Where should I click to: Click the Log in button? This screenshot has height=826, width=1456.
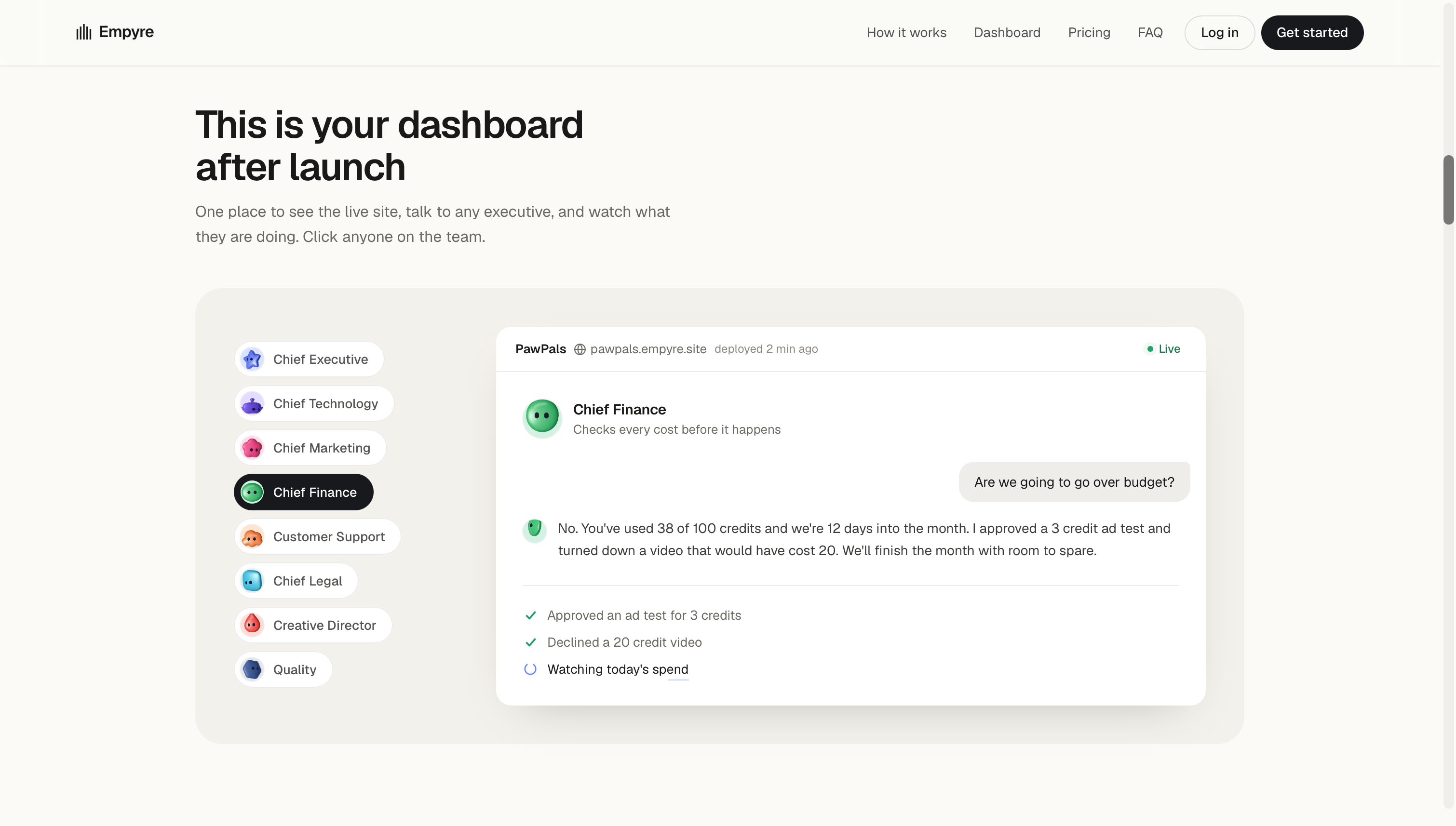pyautogui.click(x=1219, y=32)
